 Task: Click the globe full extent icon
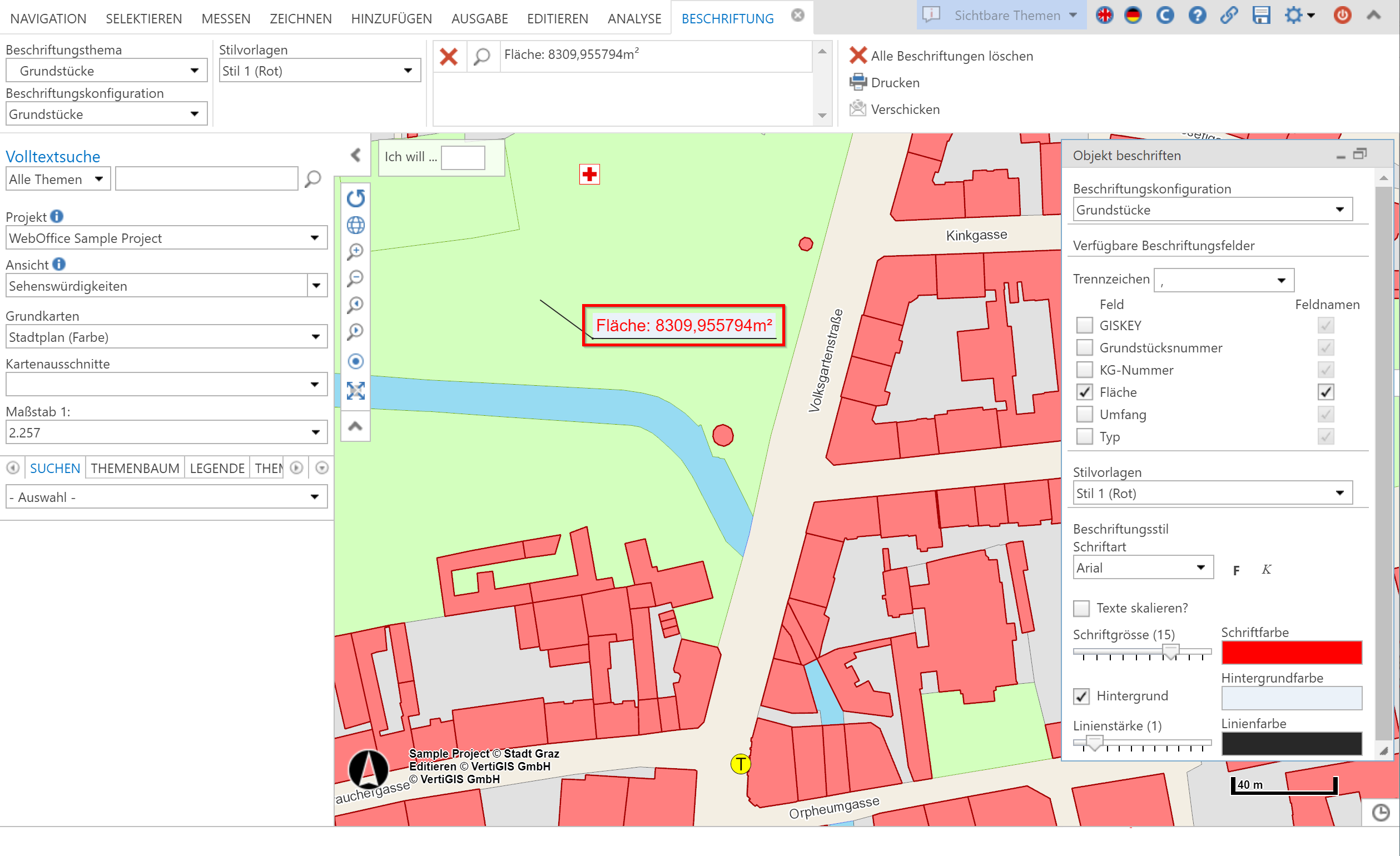[356, 225]
